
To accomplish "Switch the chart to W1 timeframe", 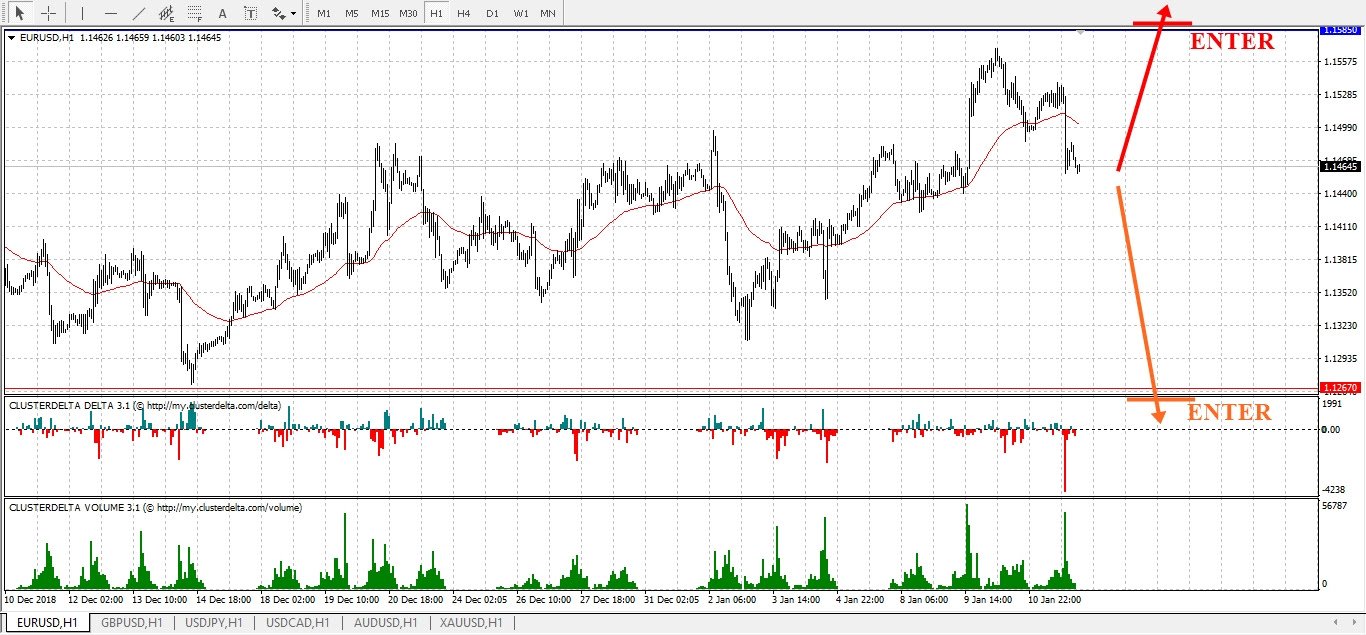I will coord(521,14).
